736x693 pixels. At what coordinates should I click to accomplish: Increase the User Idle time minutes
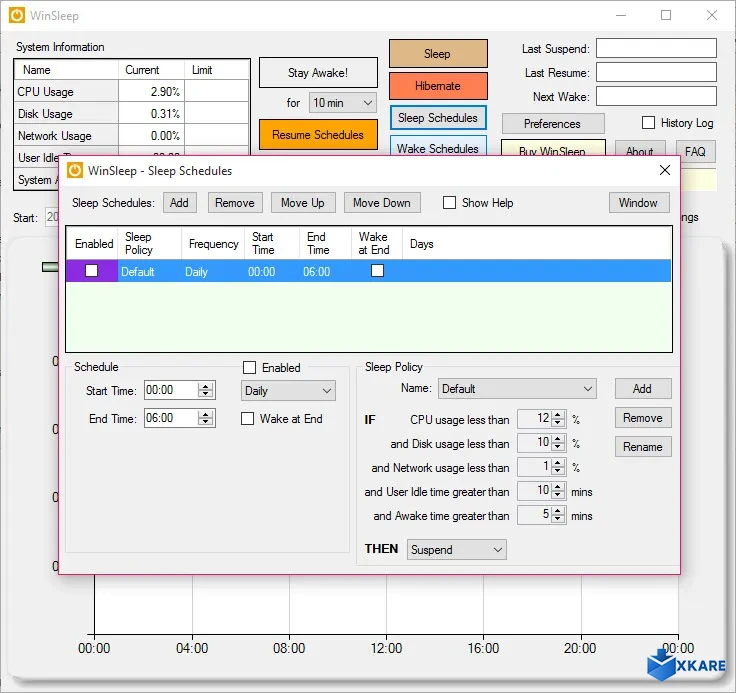coord(558,487)
